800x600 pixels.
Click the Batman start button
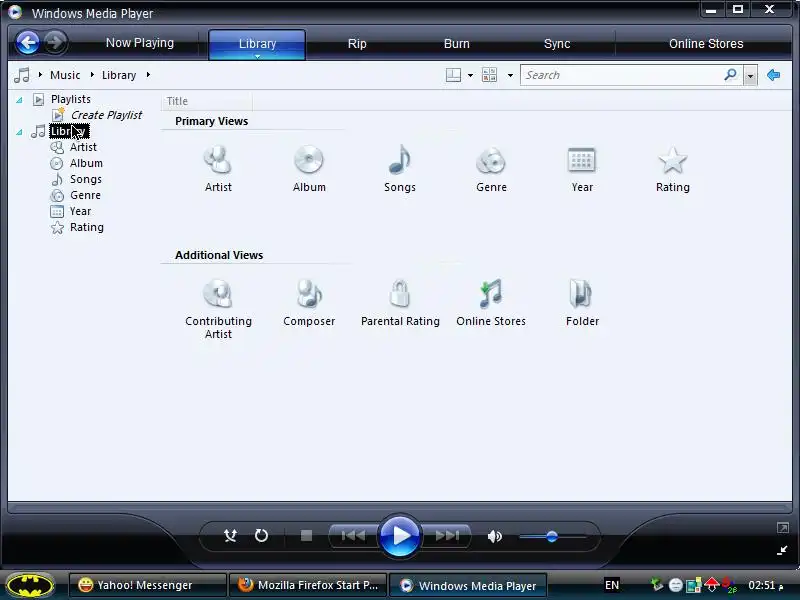[x=30, y=585]
